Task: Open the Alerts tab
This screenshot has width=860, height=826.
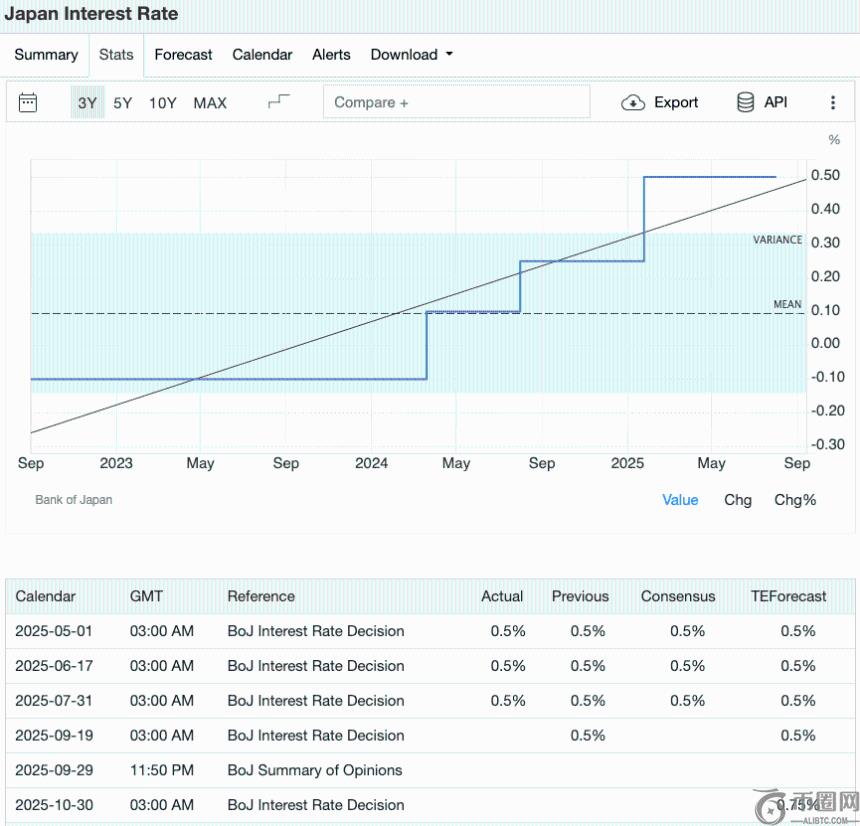Action: tap(331, 55)
